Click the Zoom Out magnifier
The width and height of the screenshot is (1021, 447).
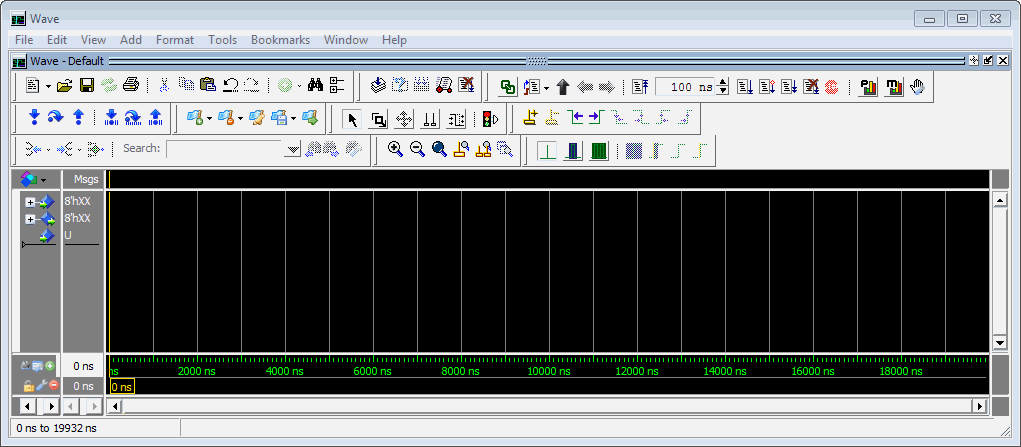417,149
